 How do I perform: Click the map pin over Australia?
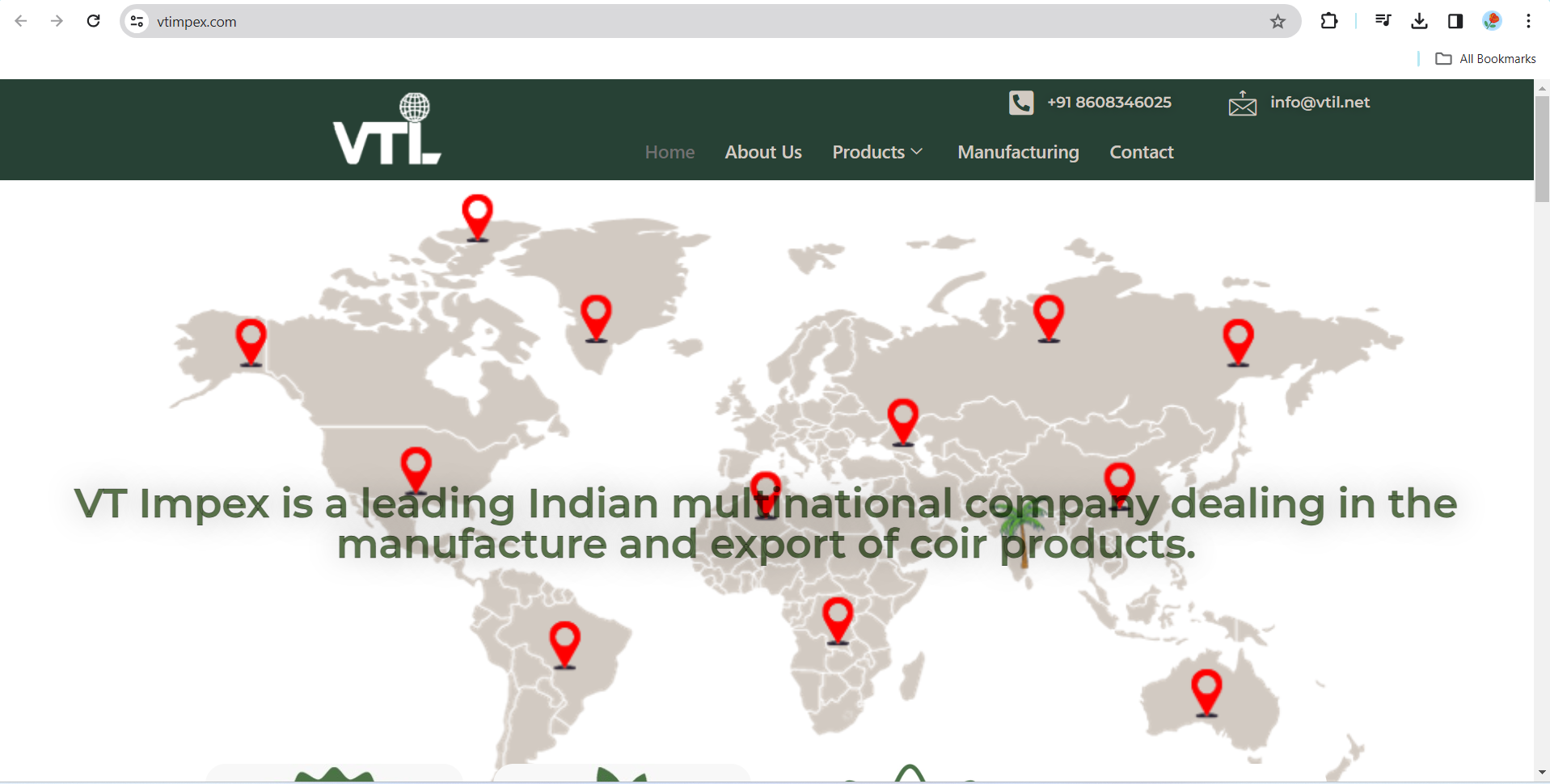[1206, 690]
